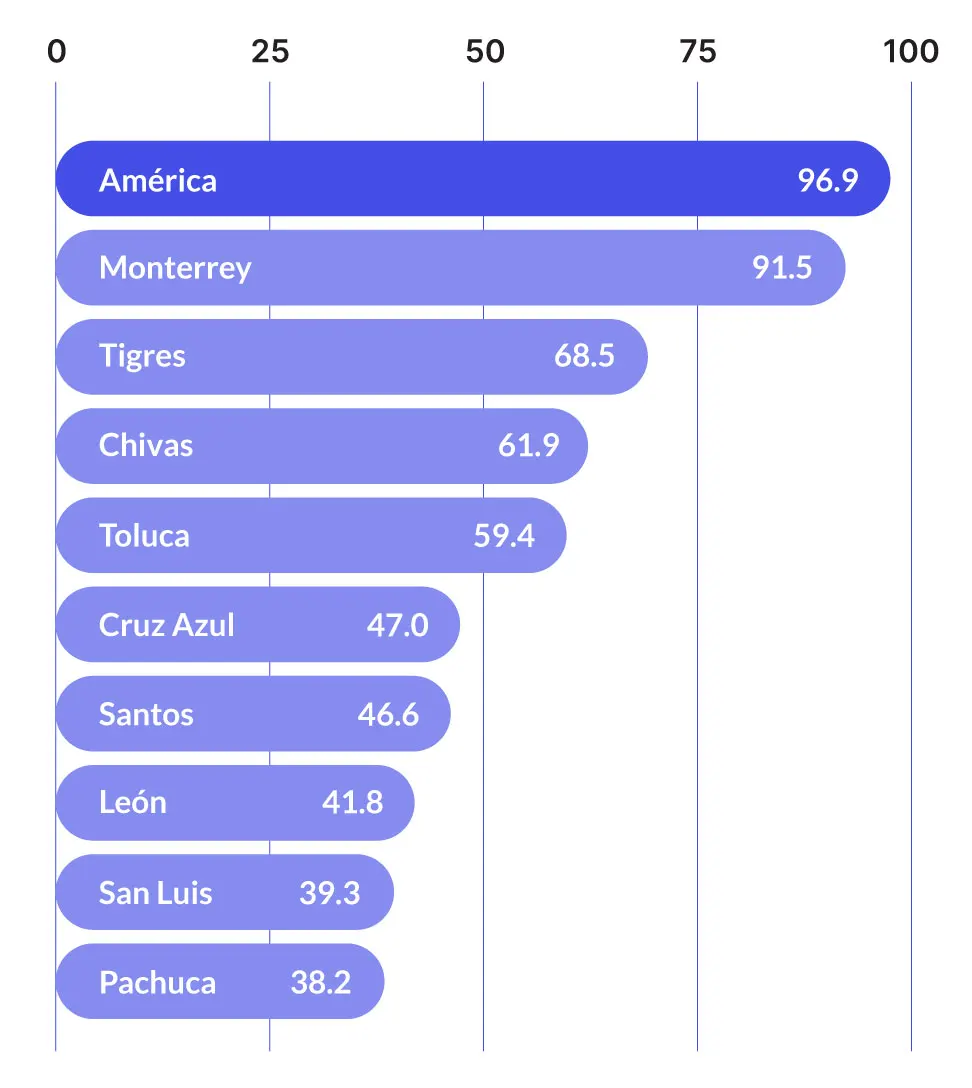Select the 50 axis tick label
The height and width of the screenshot is (1088, 972).
[x=485, y=52]
